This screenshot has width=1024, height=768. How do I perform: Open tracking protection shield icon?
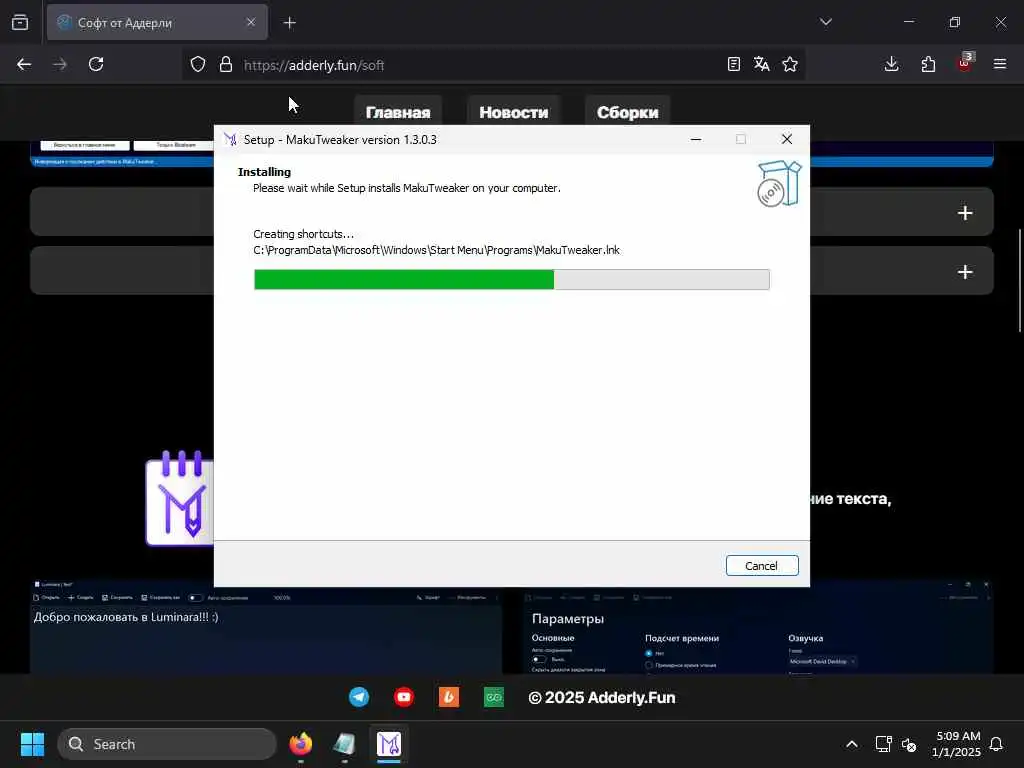pyautogui.click(x=198, y=64)
